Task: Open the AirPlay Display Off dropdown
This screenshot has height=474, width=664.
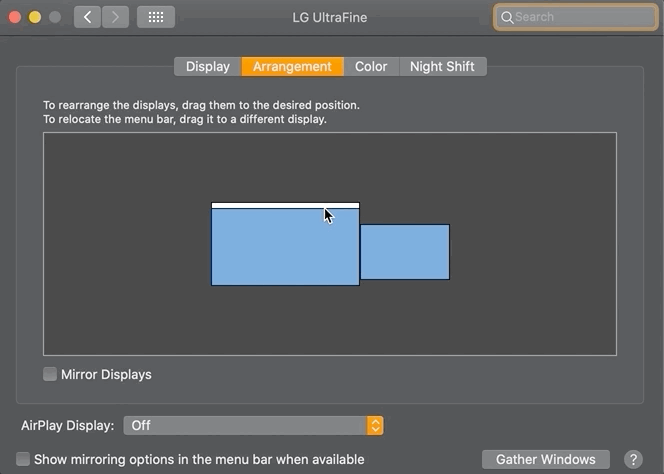Action: (253, 425)
